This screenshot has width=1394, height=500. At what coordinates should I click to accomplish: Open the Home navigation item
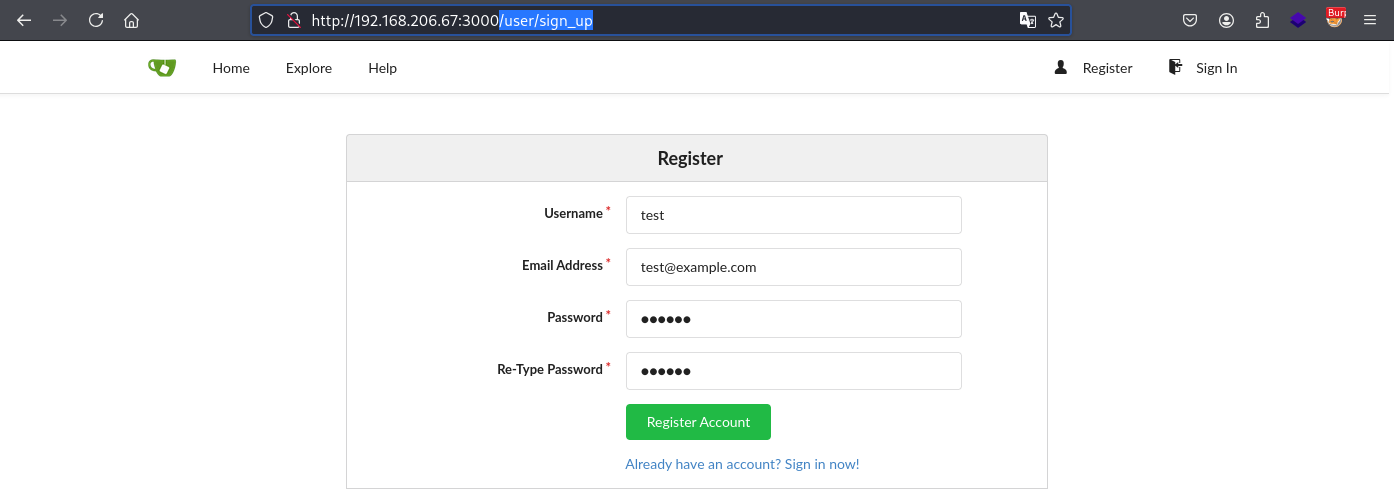pyautogui.click(x=231, y=68)
